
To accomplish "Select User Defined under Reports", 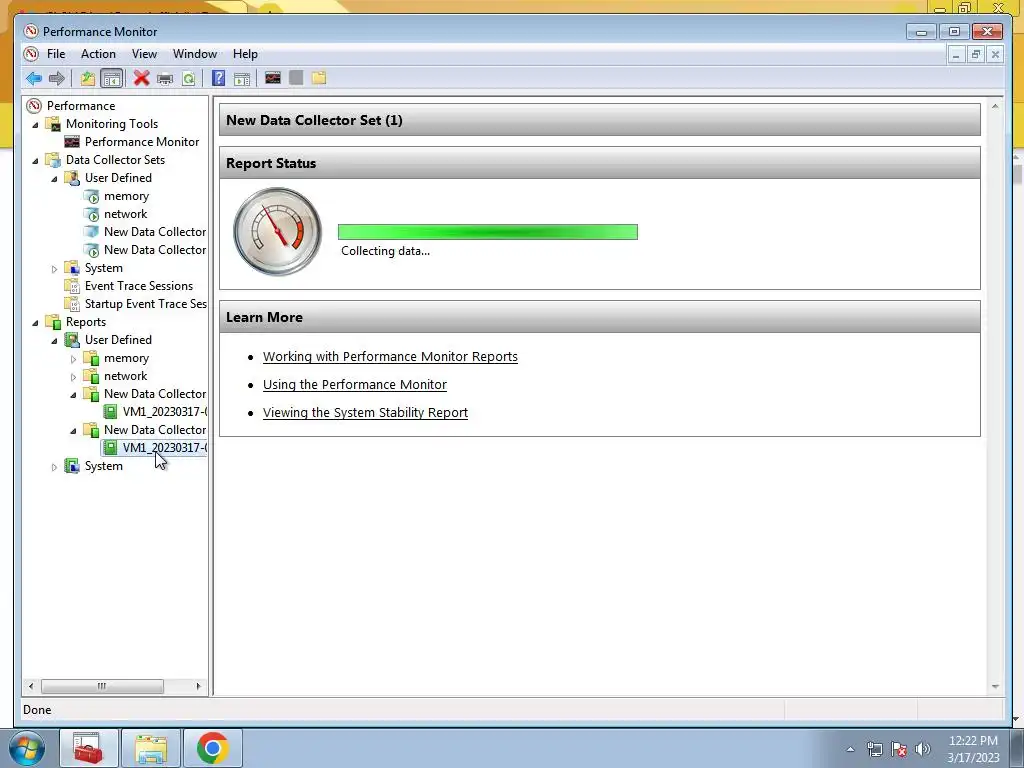I will tap(118, 340).
